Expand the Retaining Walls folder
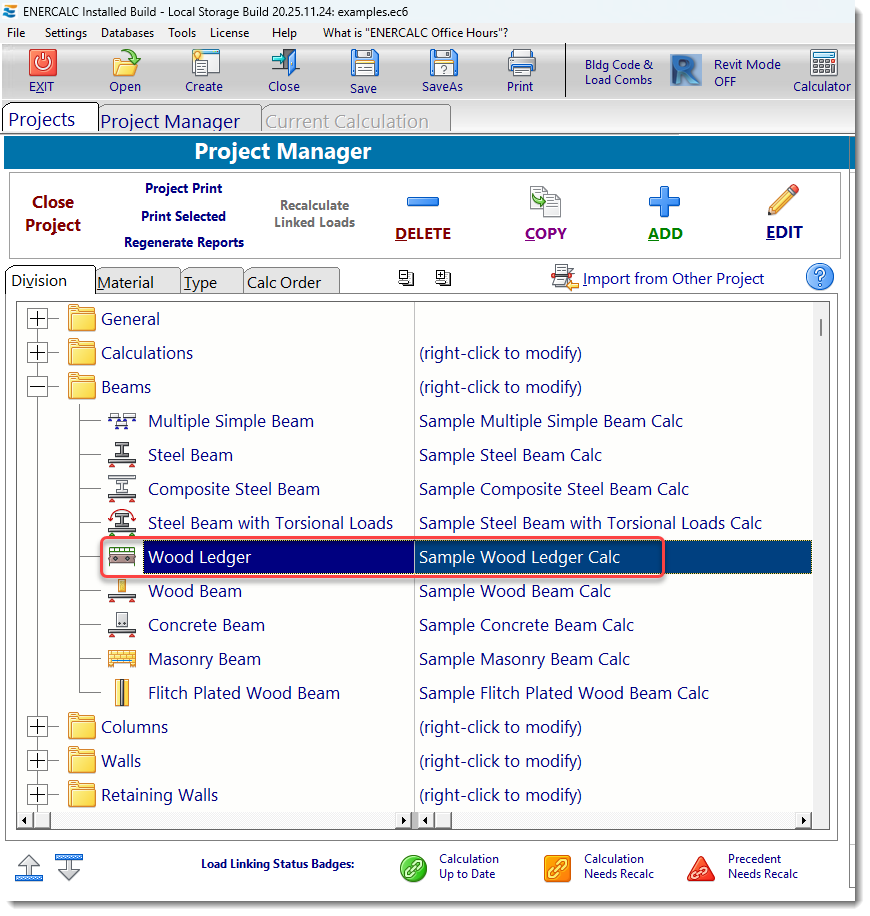Viewport: 870px width, 916px height. [37, 795]
